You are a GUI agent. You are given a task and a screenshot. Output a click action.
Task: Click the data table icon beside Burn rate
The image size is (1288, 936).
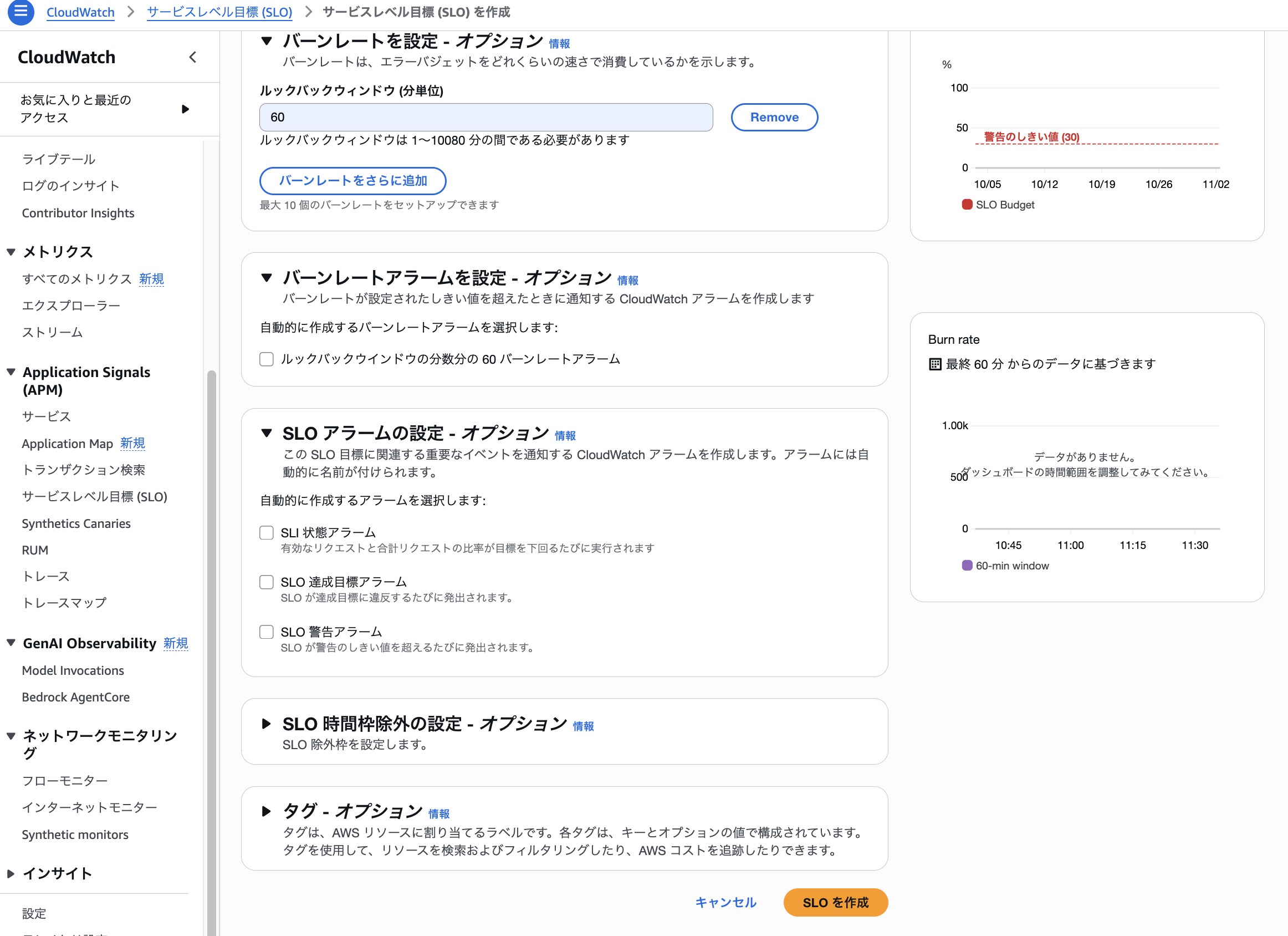tap(935, 364)
